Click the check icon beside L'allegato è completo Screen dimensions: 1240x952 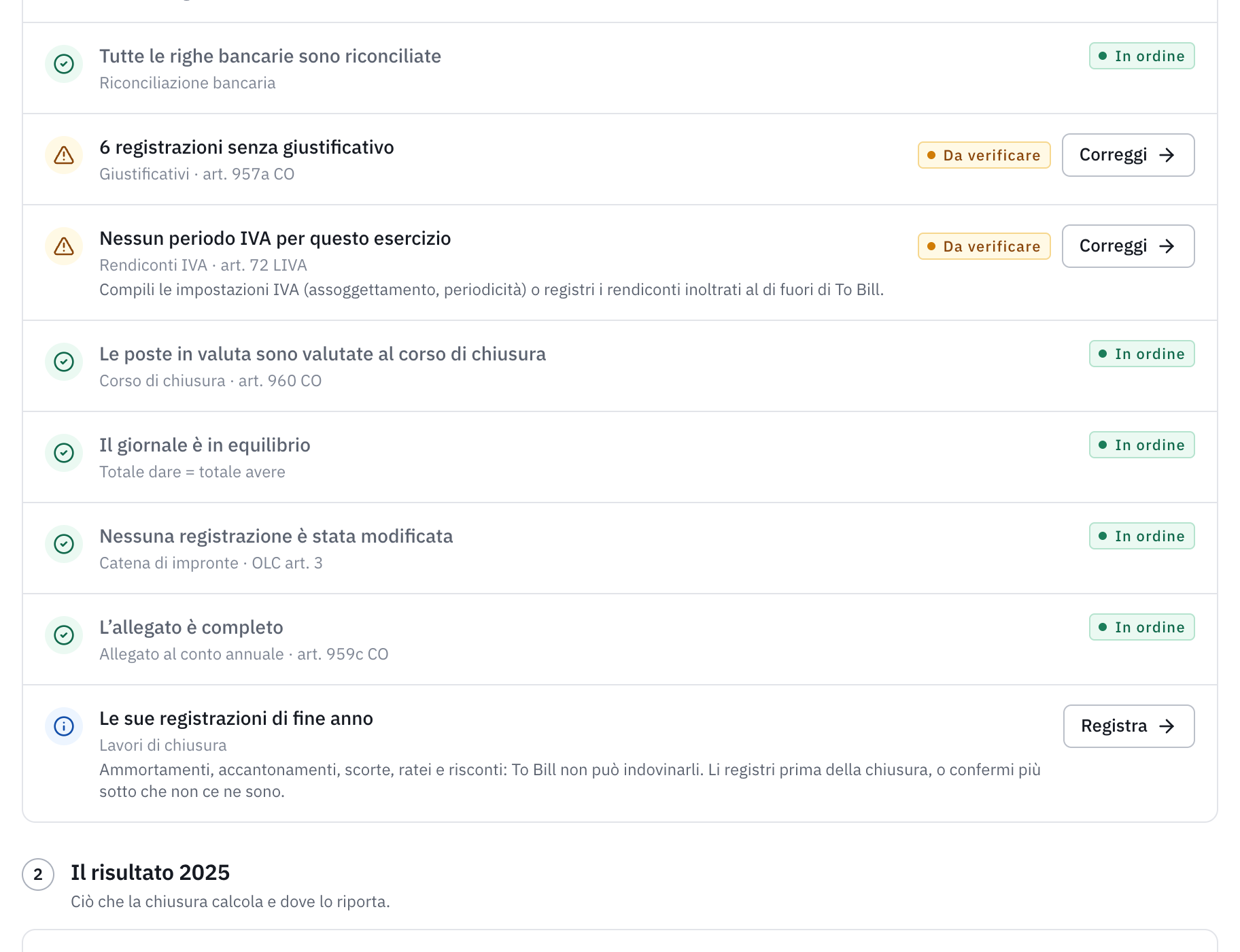coord(64,635)
